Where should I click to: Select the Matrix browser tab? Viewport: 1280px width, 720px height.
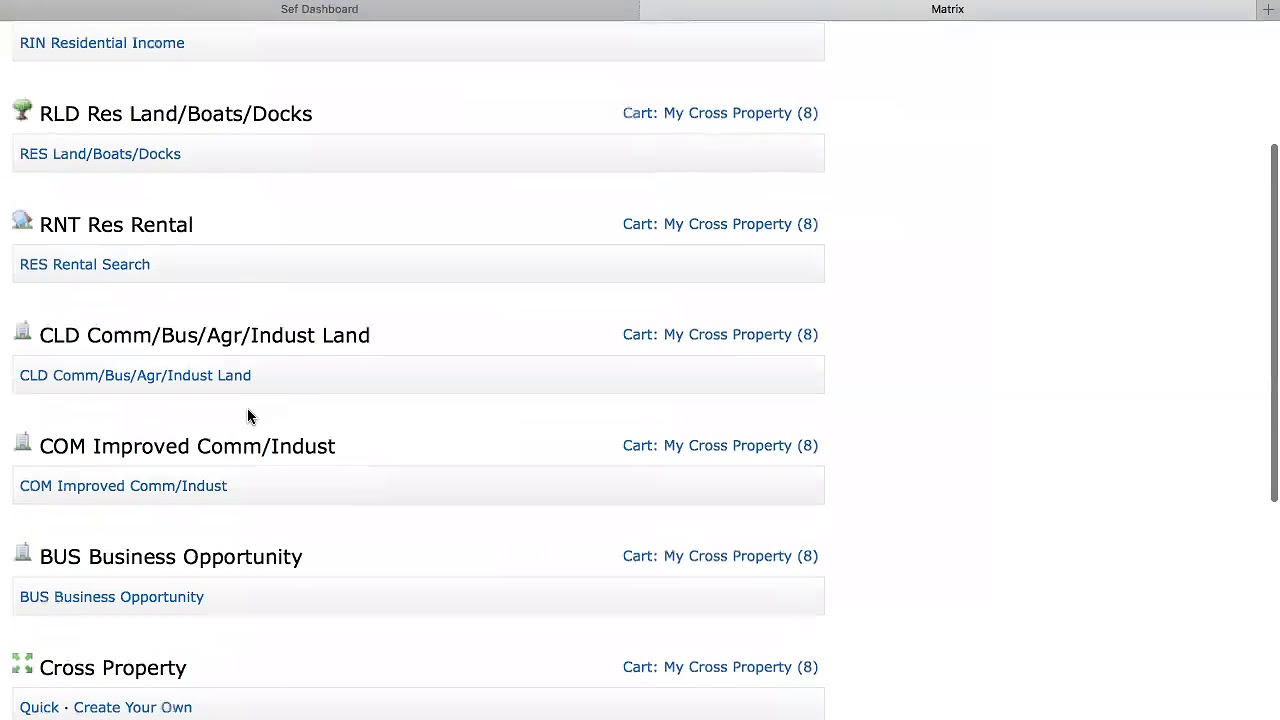click(947, 9)
